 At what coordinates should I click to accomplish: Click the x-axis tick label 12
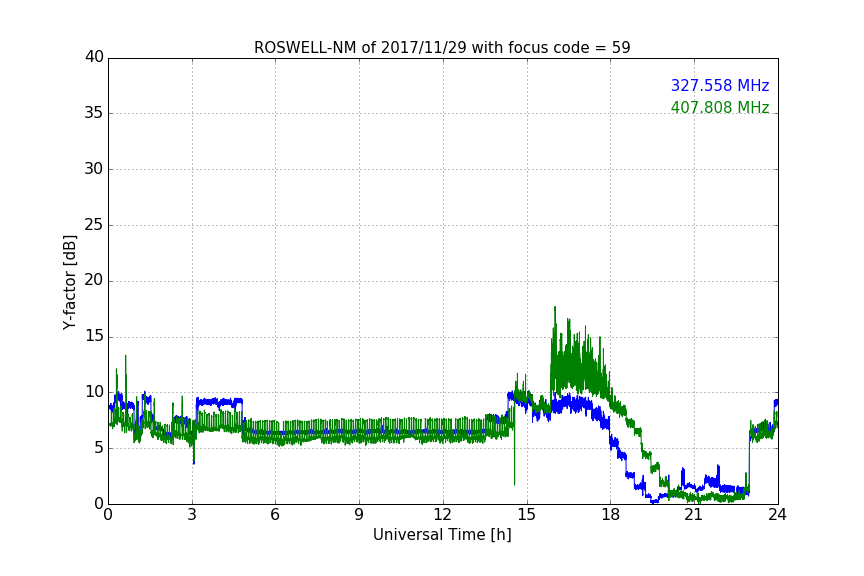tap(443, 515)
